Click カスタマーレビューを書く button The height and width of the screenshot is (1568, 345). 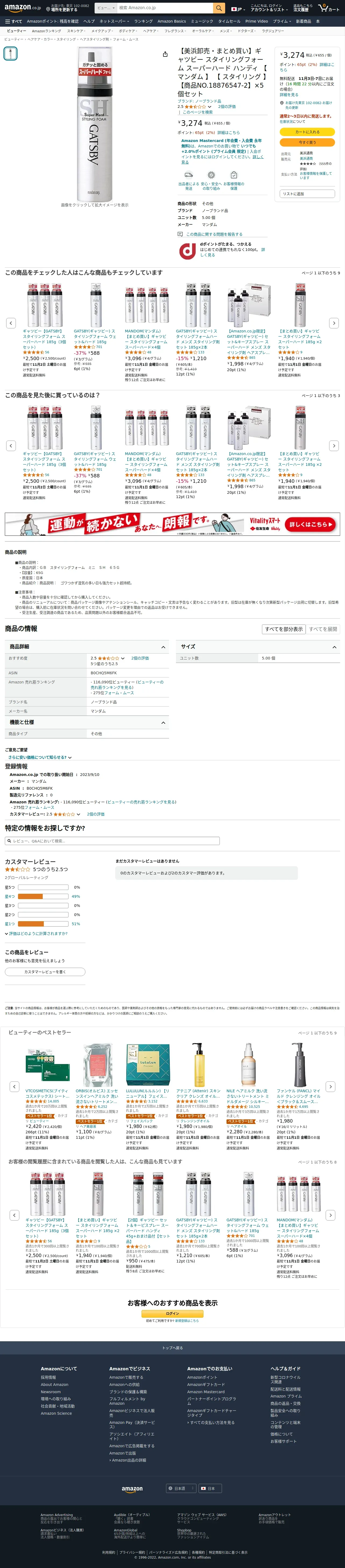point(45,971)
